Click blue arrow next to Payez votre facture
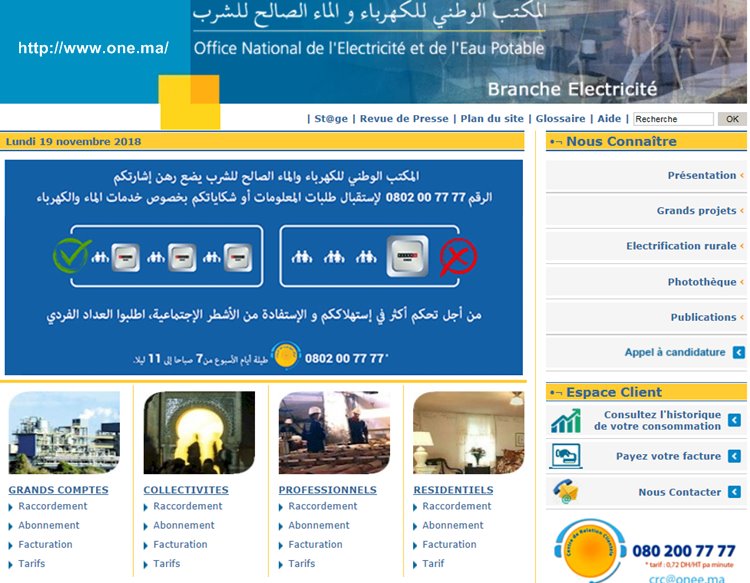This screenshot has width=750, height=583. click(735, 456)
